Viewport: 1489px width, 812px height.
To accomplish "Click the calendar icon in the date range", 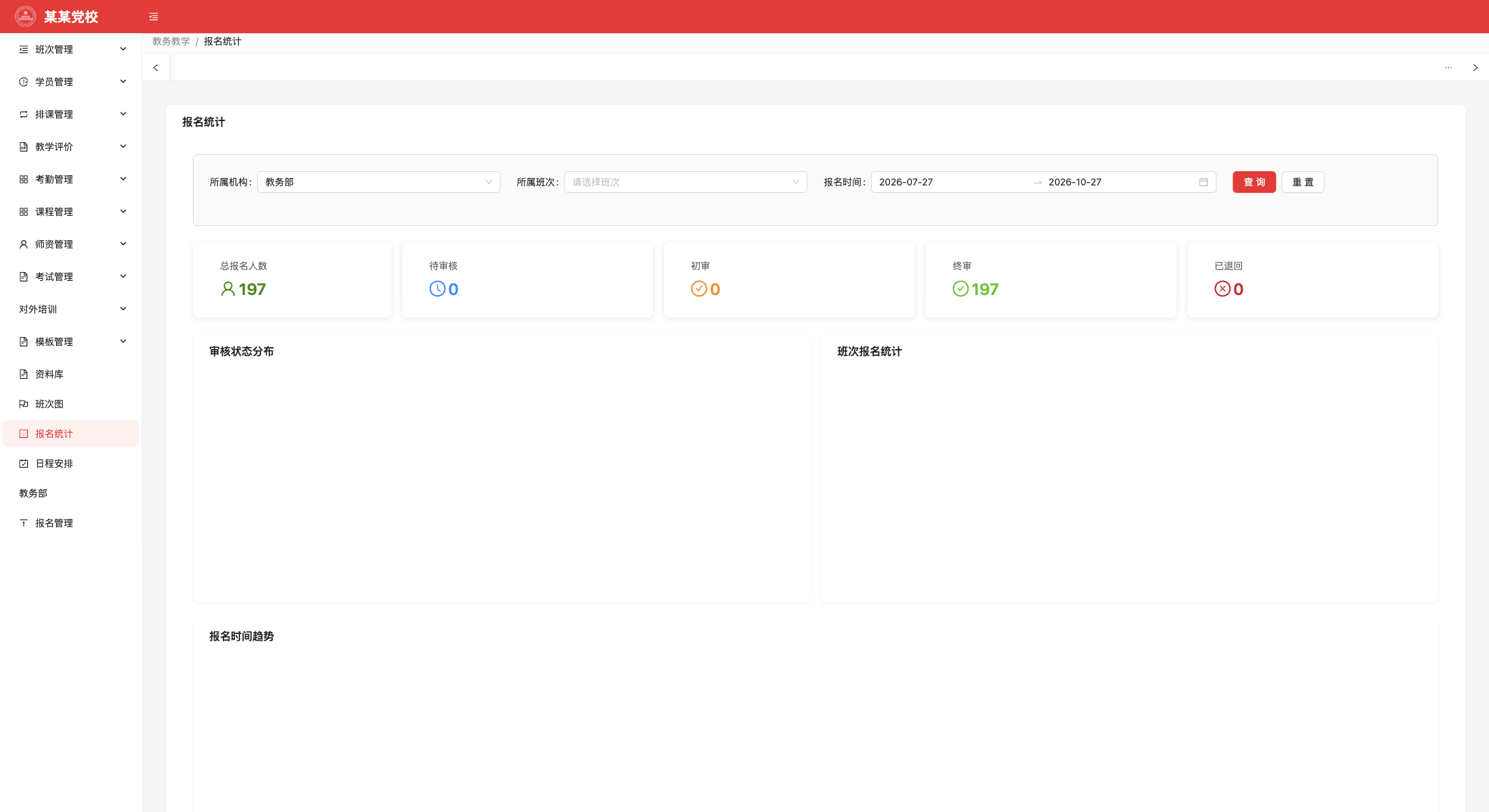I will [1203, 182].
